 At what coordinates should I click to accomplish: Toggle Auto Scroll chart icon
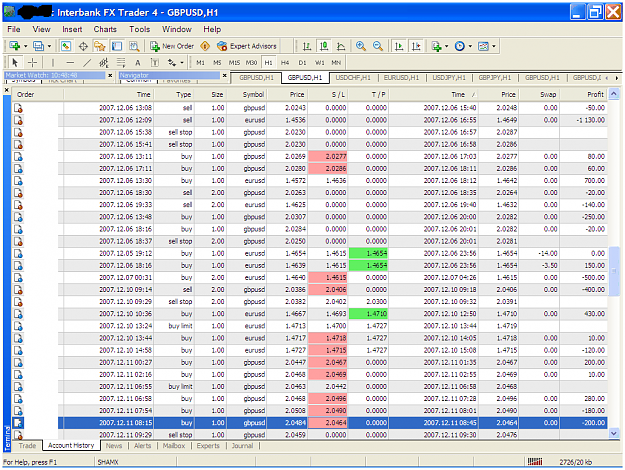click(x=399, y=46)
